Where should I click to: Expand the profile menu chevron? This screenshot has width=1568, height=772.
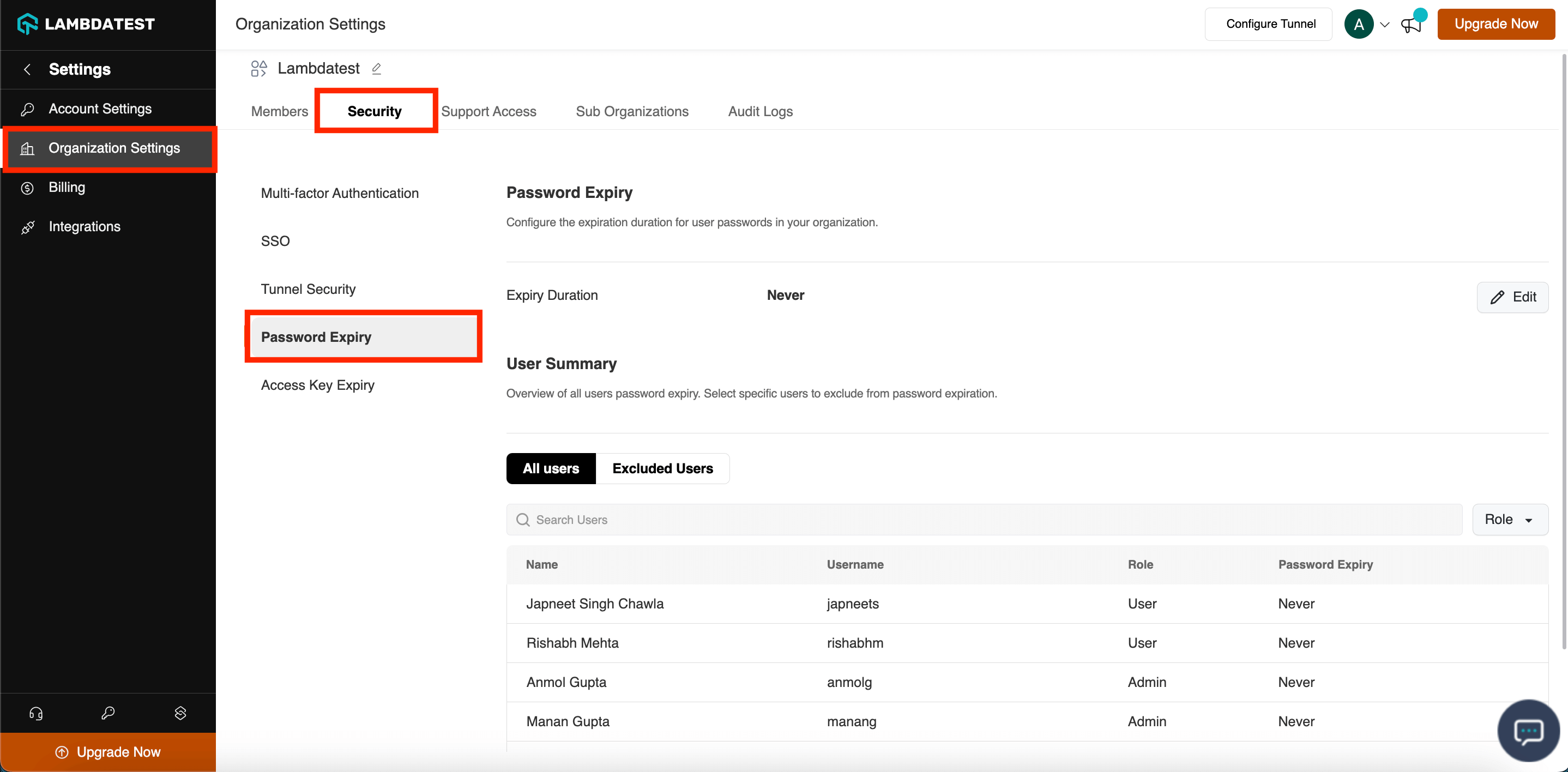(1385, 25)
